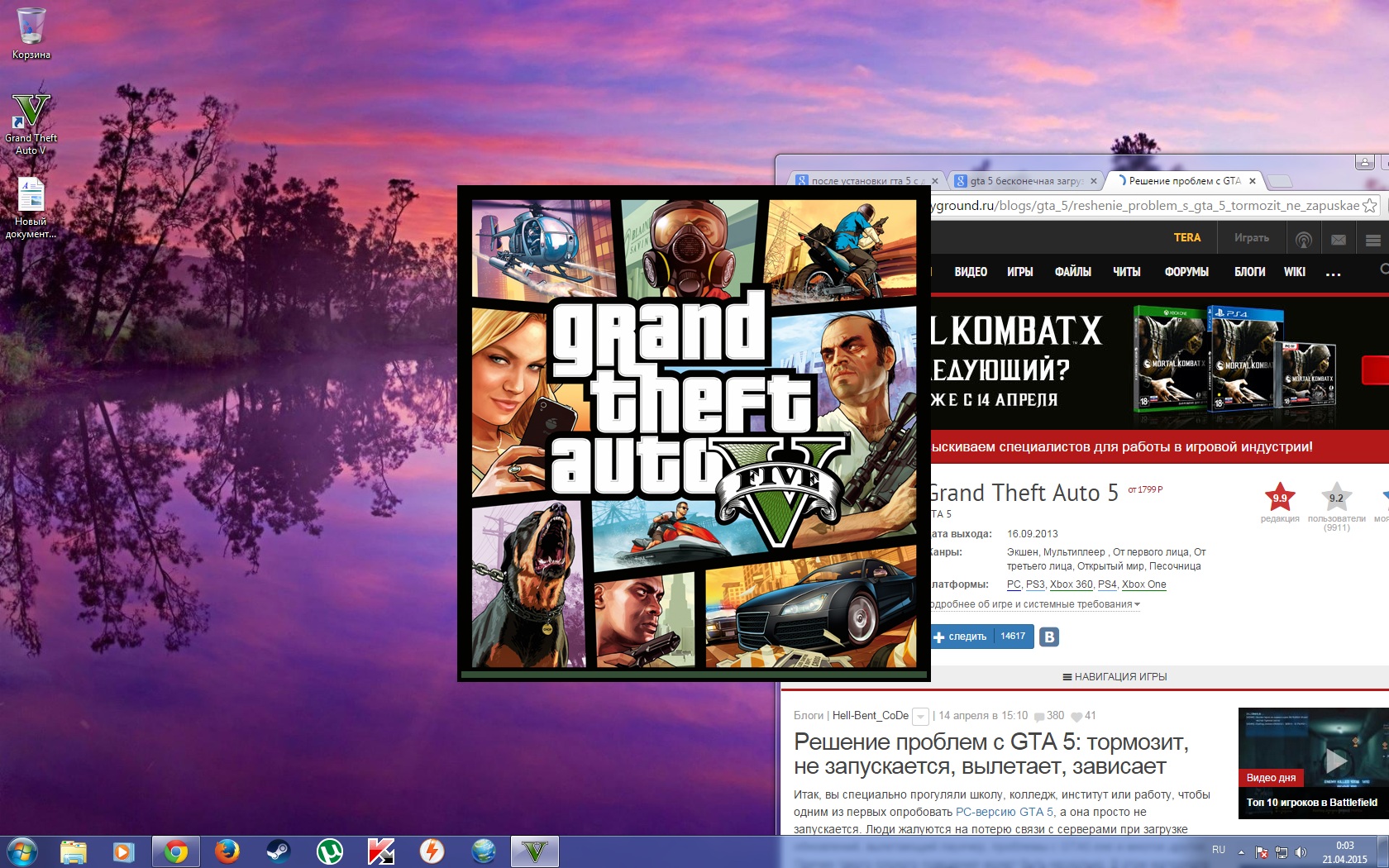Close the 'gta 5 бесконечная загрузка' tab
The width and height of the screenshot is (1389, 868).
pyautogui.click(x=1094, y=181)
